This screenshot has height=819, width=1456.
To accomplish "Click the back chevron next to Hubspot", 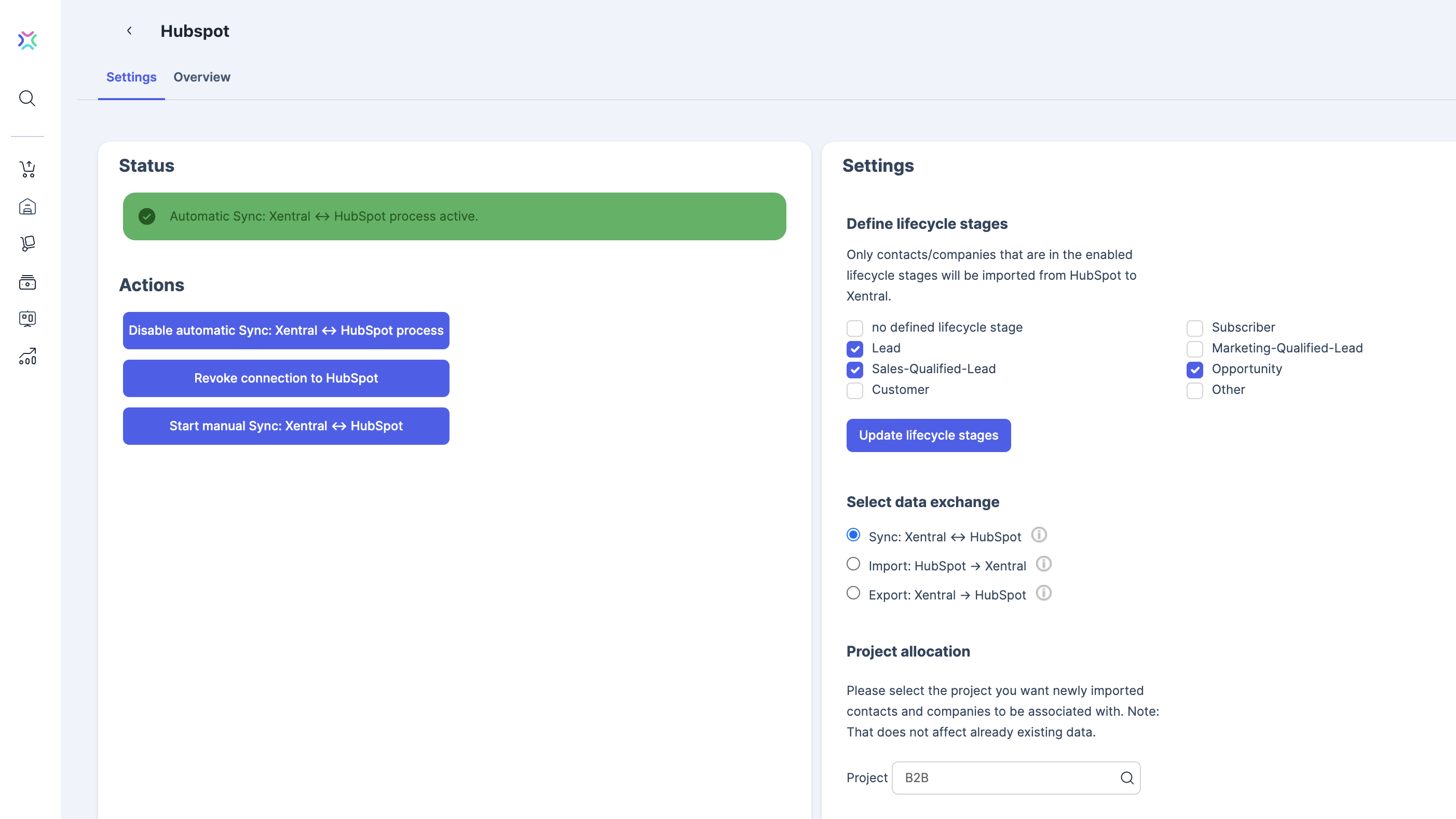I will (x=129, y=31).
